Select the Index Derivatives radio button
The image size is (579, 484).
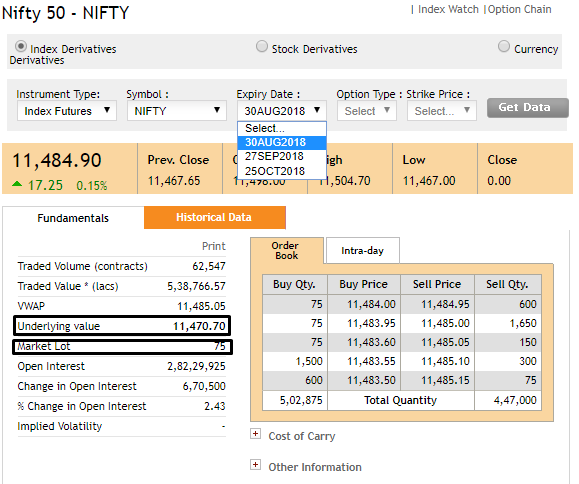(x=21, y=47)
